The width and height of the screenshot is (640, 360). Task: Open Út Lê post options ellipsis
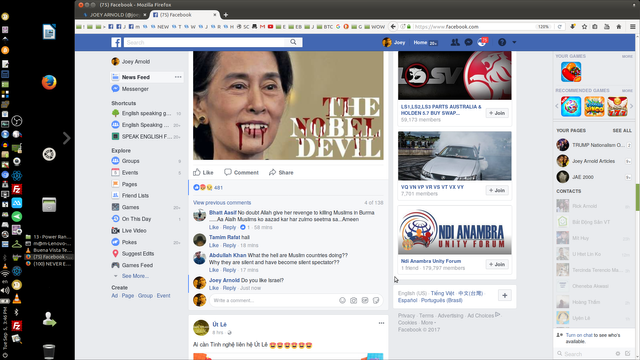point(381,323)
